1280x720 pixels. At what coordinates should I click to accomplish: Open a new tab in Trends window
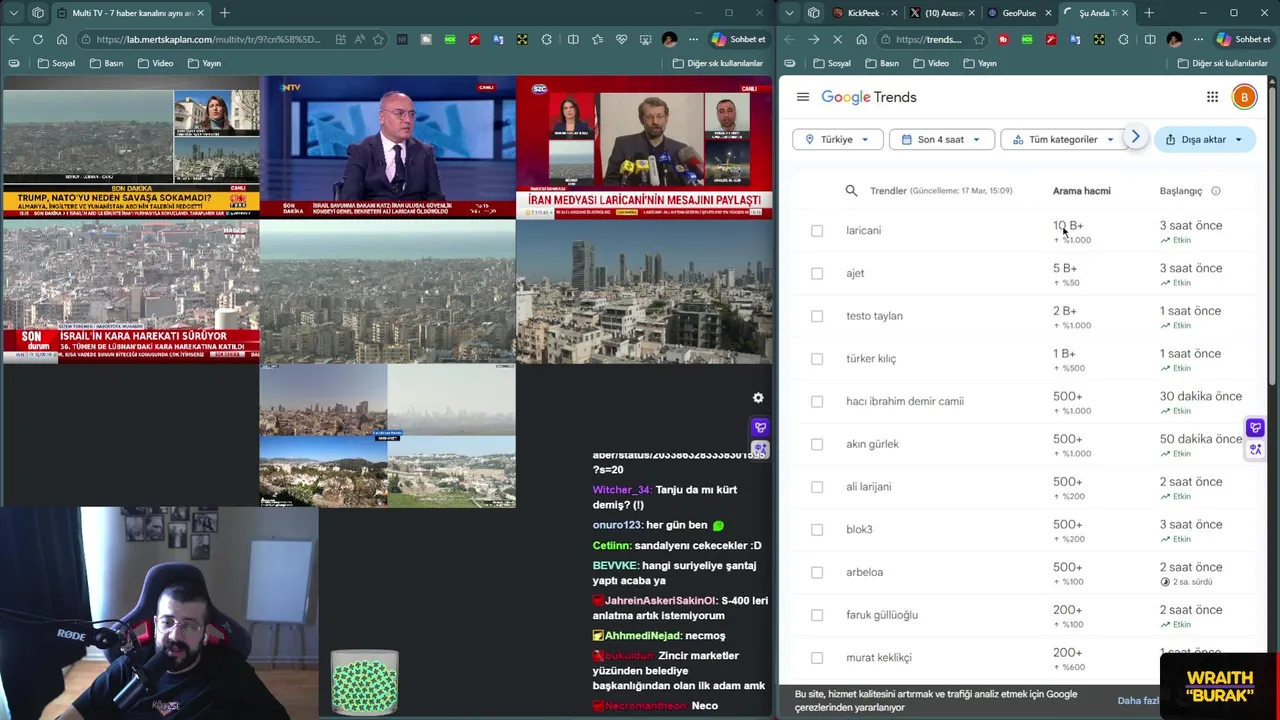pyautogui.click(x=1149, y=13)
